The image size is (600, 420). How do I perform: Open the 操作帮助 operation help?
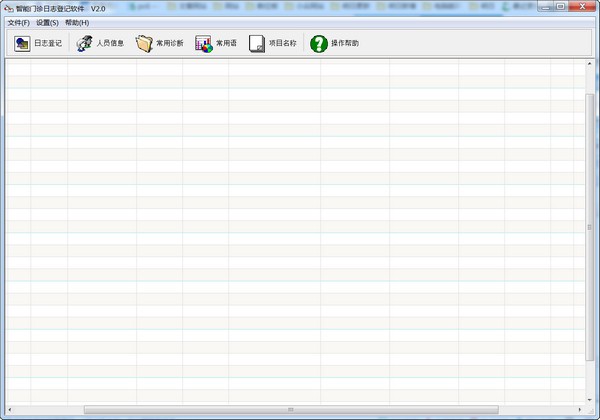click(335, 44)
